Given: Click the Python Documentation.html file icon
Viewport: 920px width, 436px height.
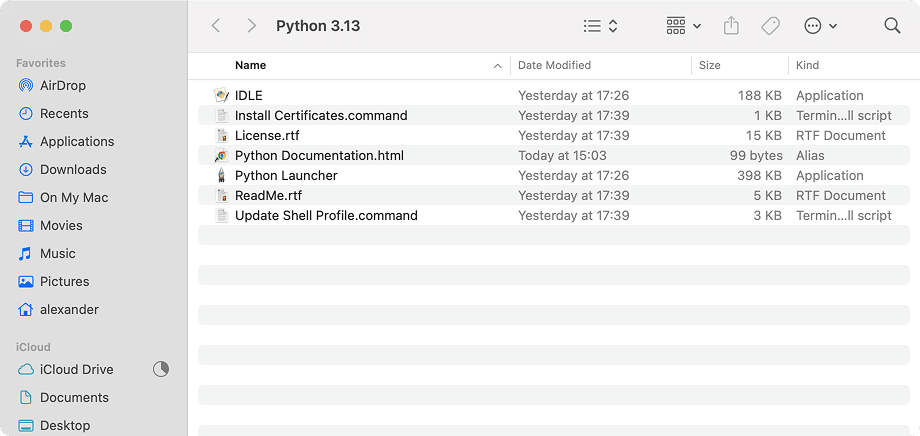Looking at the screenshot, I should point(222,156).
